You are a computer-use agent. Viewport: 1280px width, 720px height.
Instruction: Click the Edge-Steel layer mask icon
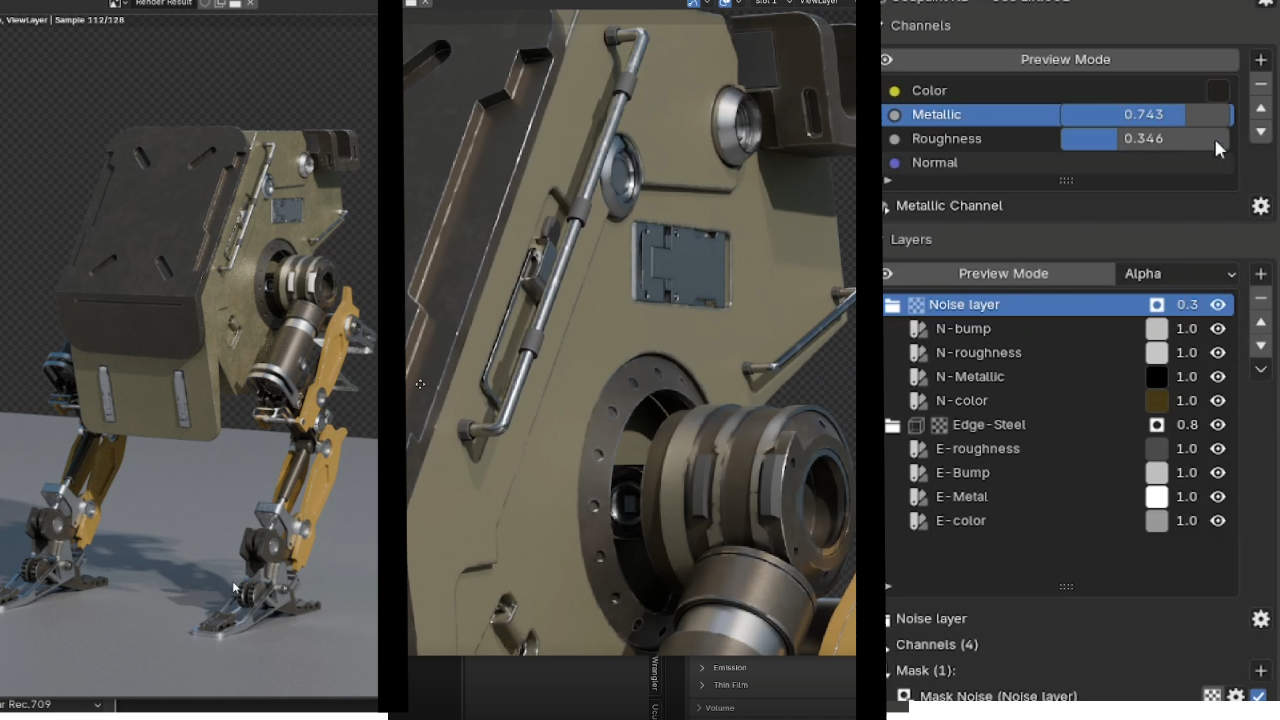point(1157,425)
